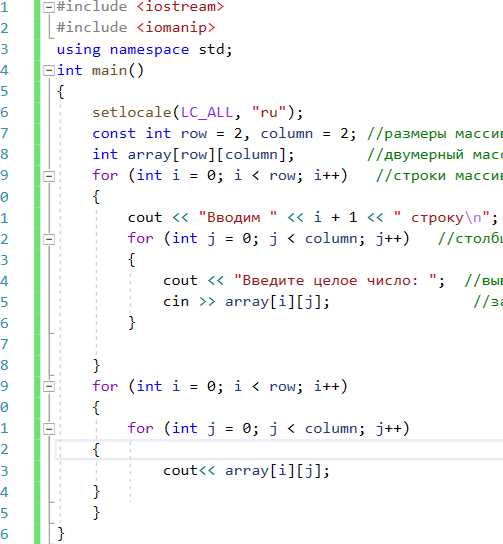Click the <iomanip> header name

[x=176, y=28]
